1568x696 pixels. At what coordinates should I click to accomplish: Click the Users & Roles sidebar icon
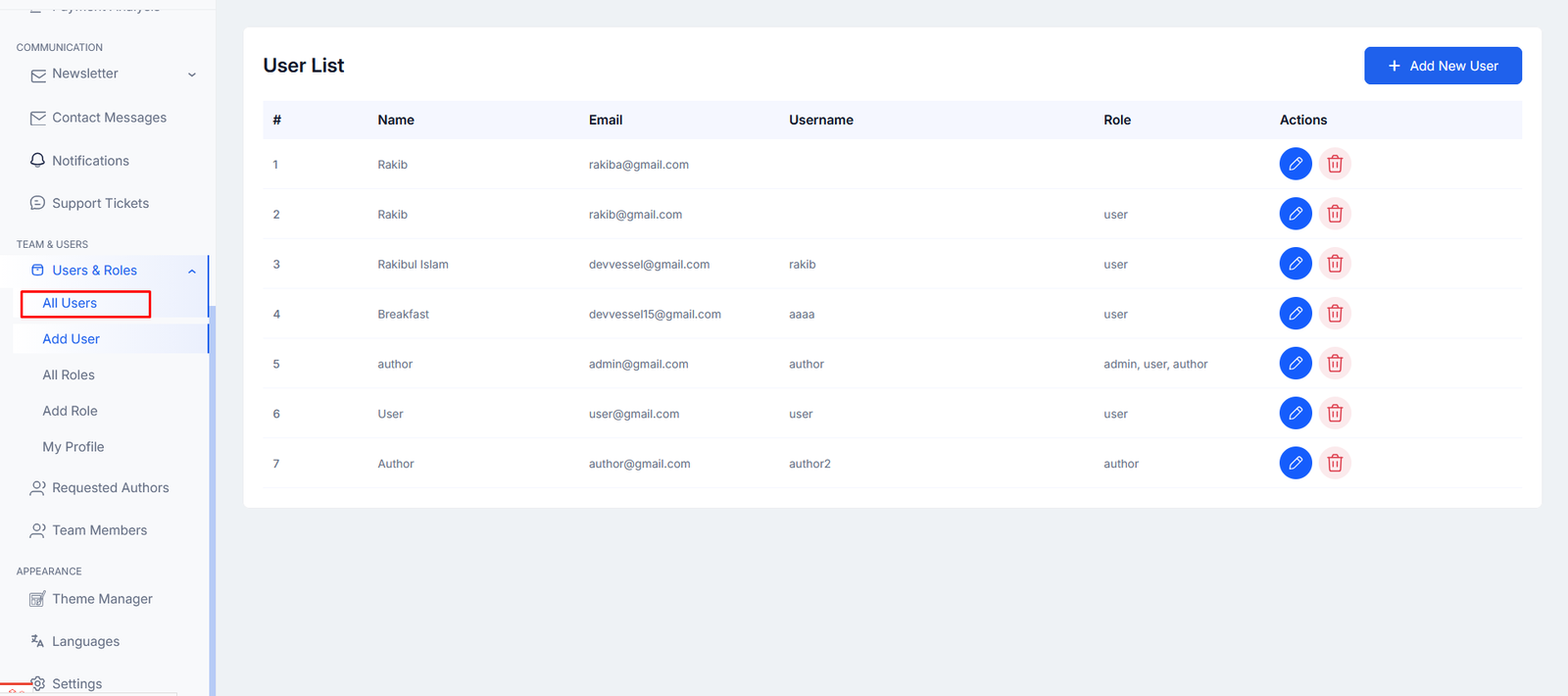[x=38, y=271]
